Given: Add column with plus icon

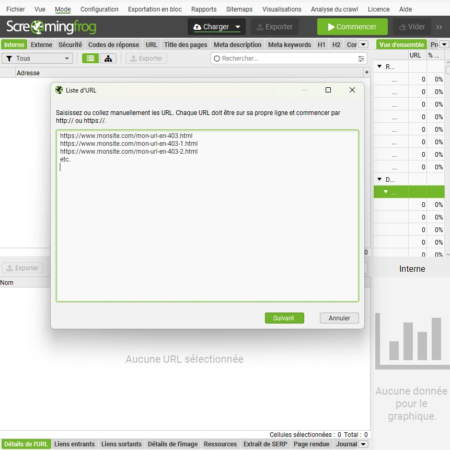Looking at the screenshot, I should pos(367,72).
